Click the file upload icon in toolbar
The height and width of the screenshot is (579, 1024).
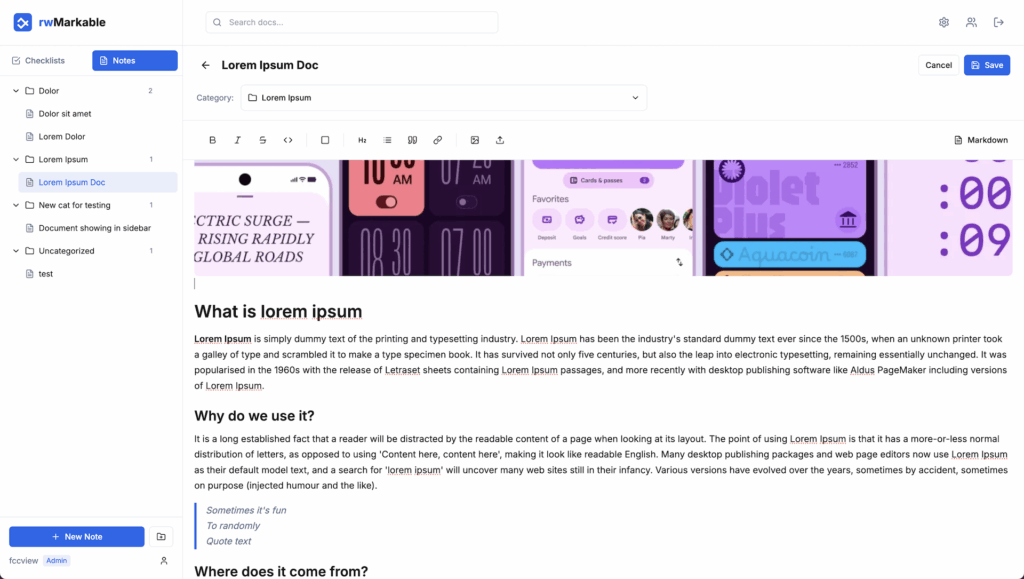pos(500,140)
